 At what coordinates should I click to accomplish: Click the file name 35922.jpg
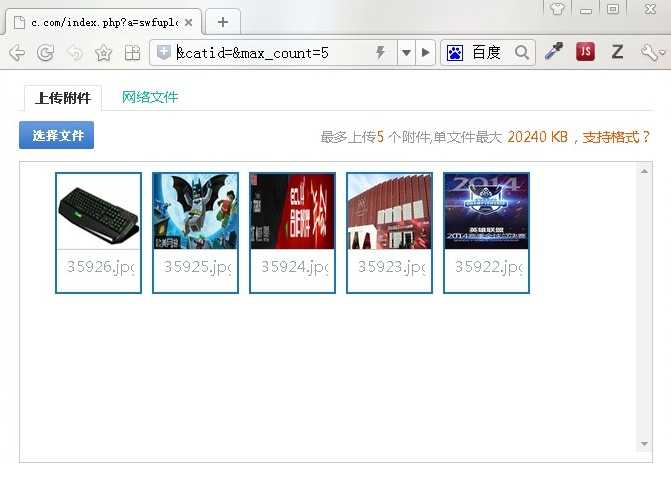(x=489, y=267)
